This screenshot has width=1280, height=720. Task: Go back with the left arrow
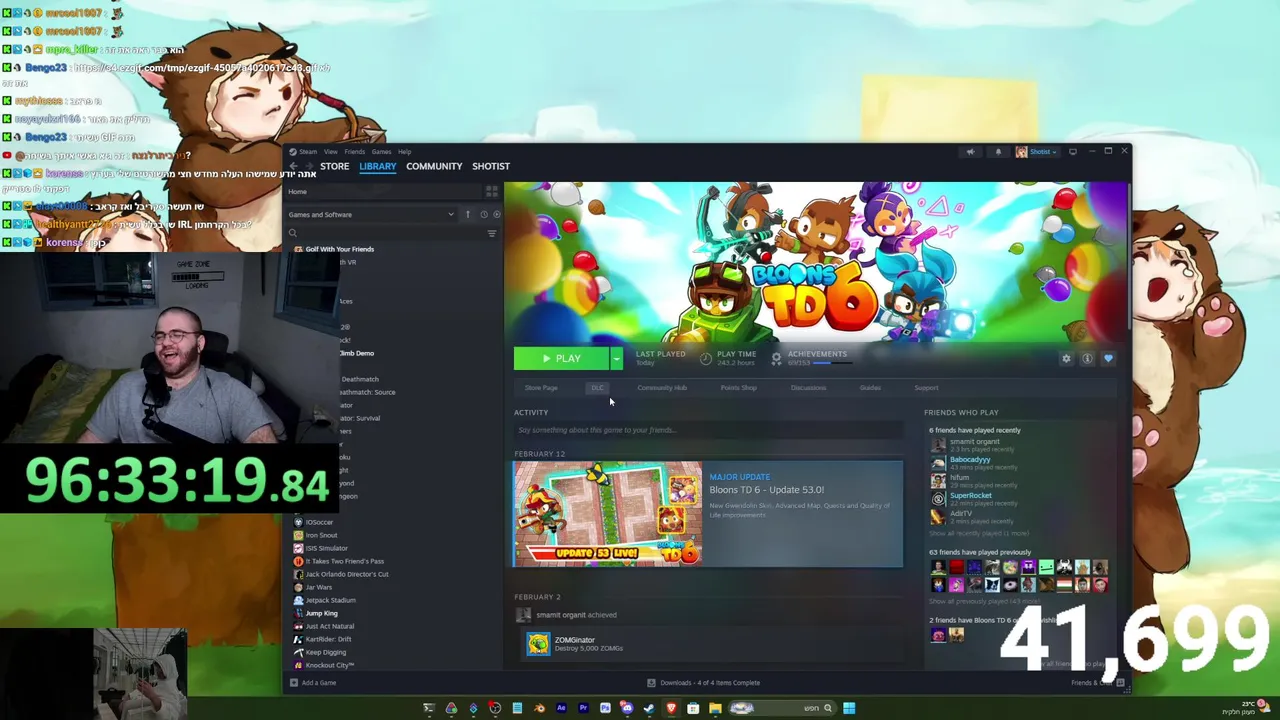click(x=293, y=166)
